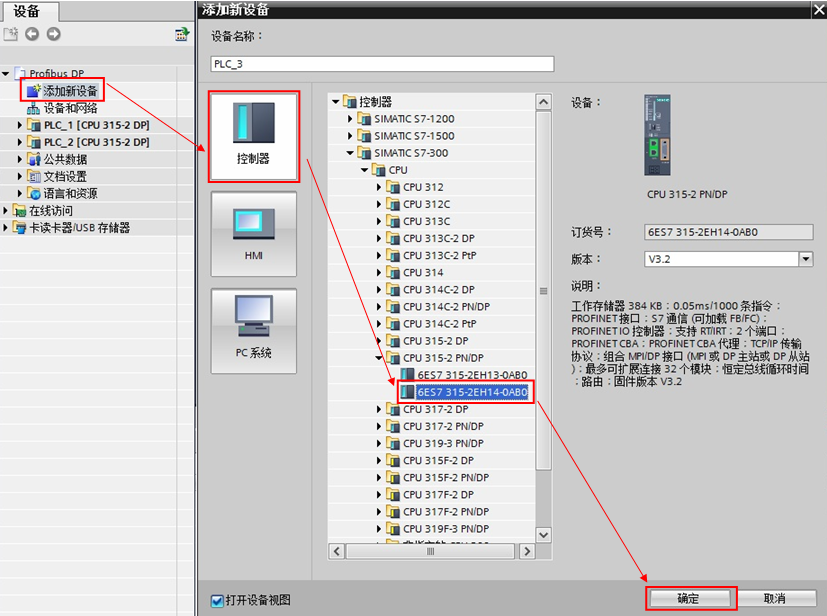827x616 pixels.
Task: Click the PLC_1 CPU icon in tree
Action: (34, 125)
